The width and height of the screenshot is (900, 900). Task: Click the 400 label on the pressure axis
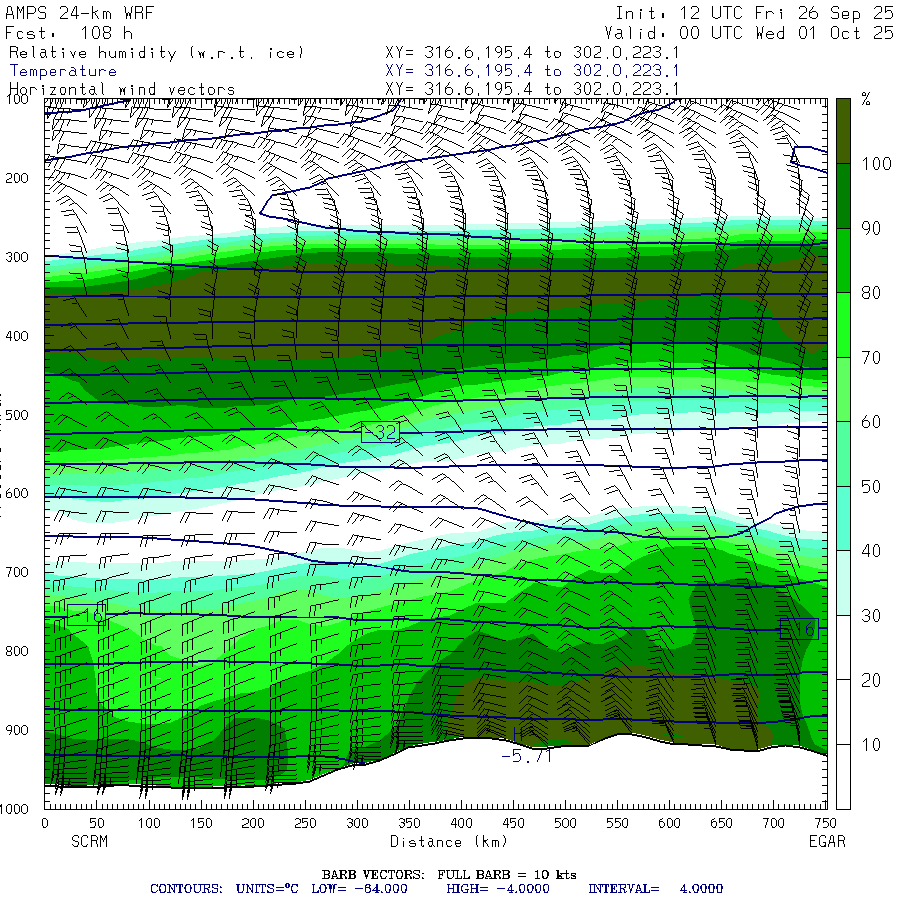17,336
